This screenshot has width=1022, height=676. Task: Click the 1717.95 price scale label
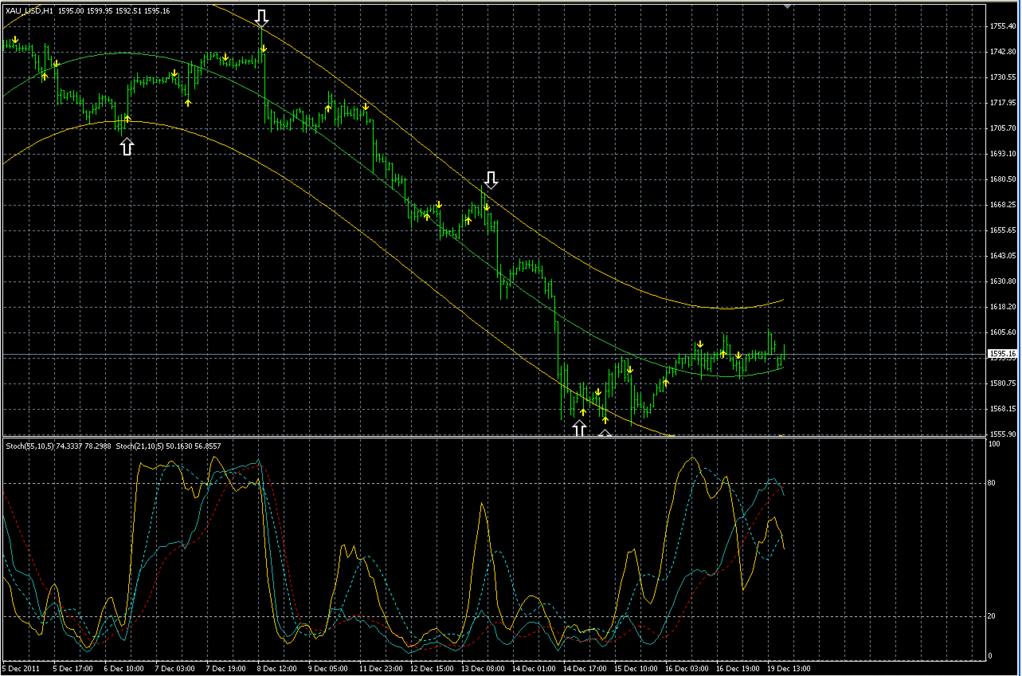(x=1002, y=103)
